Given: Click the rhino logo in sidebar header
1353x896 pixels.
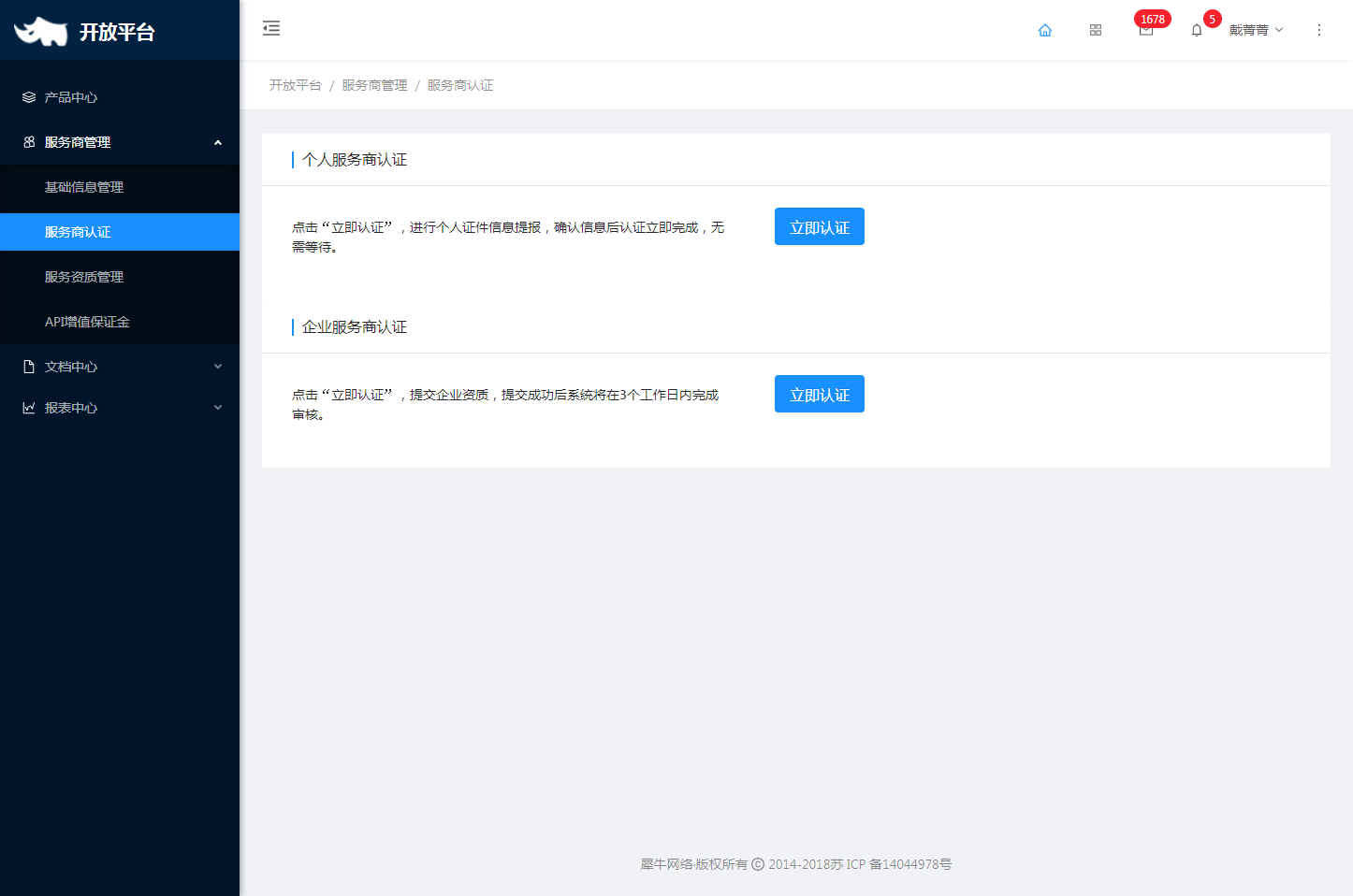Looking at the screenshot, I should click(41, 31).
